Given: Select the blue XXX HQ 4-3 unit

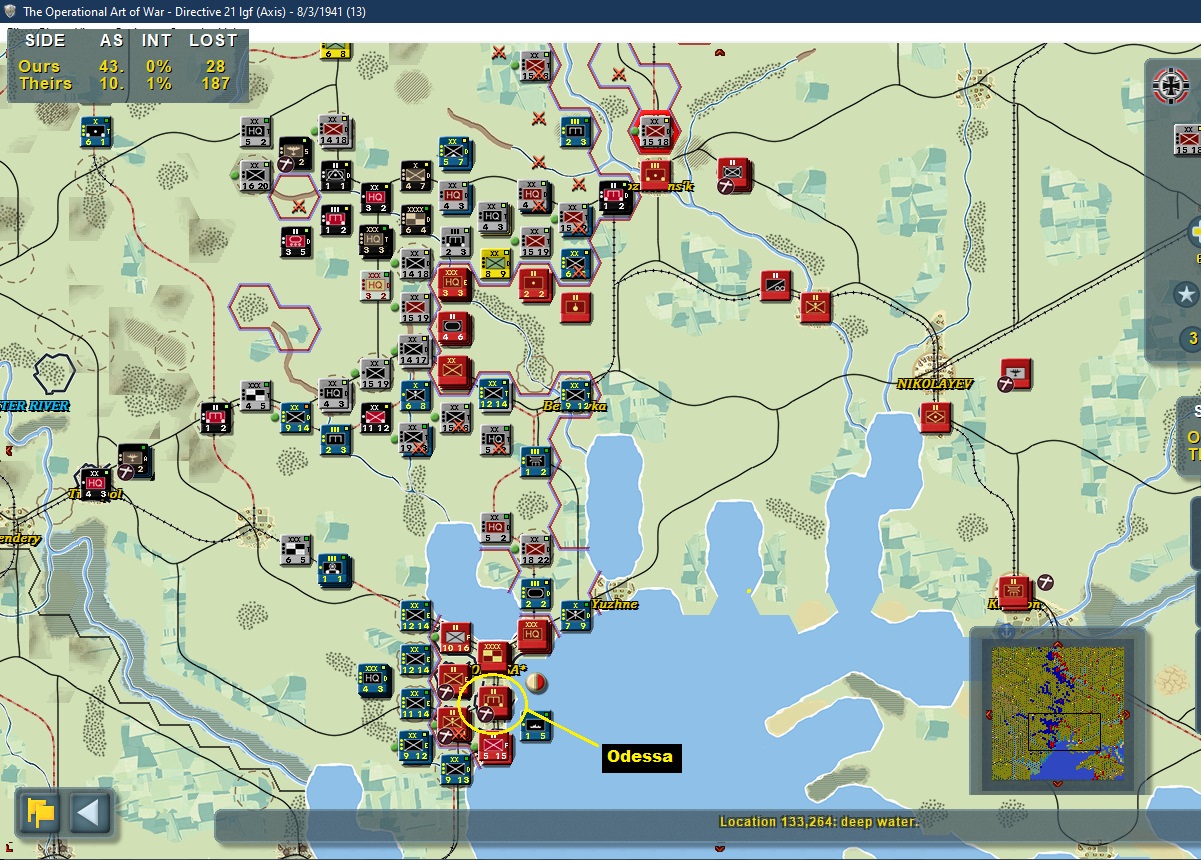Looking at the screenshot, I should [x=376, y=680].
